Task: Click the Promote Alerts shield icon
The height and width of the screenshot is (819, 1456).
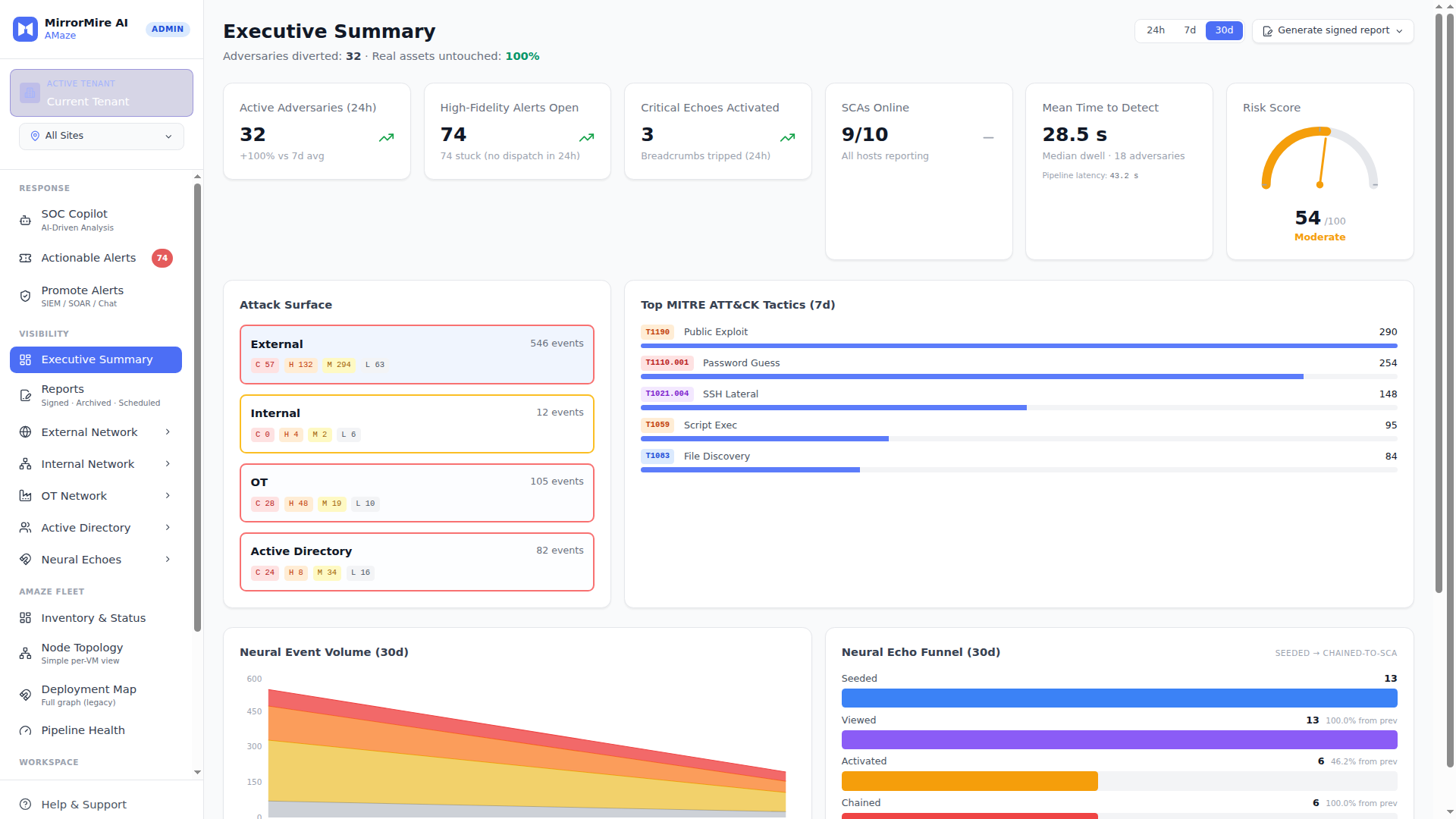Action: [25, 296]
